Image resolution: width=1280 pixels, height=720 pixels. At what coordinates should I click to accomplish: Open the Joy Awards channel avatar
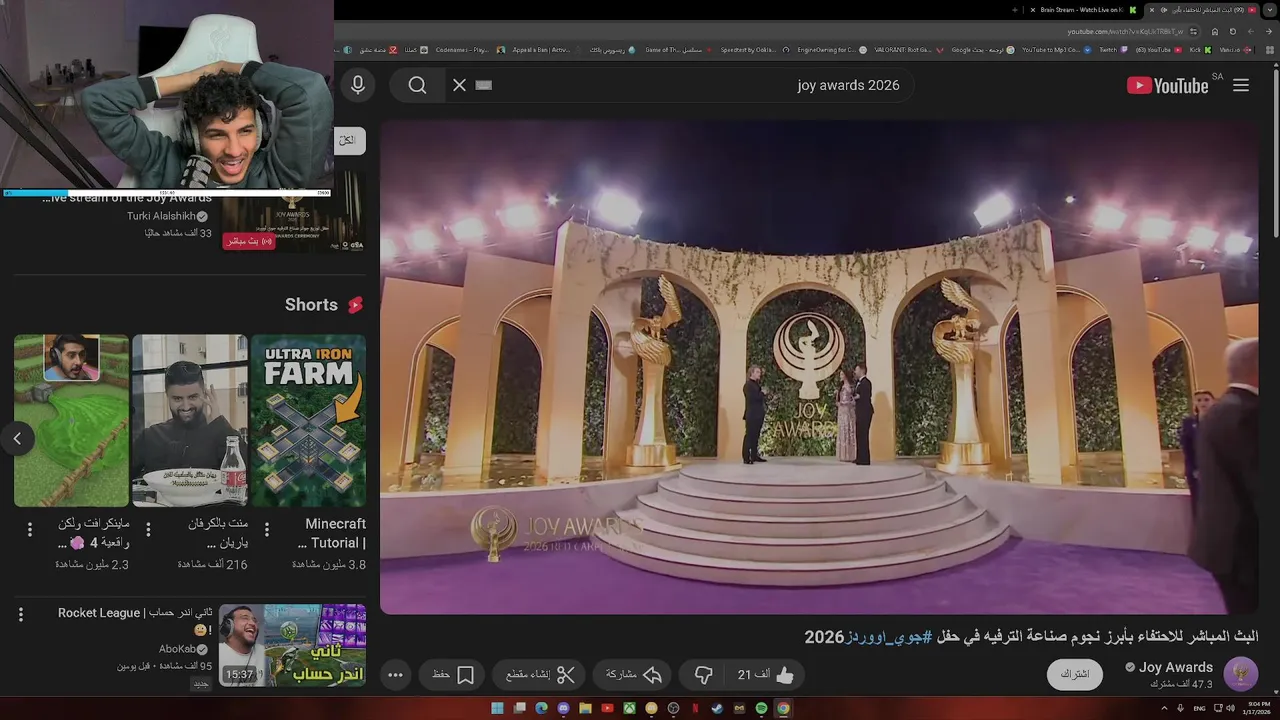1241,674
